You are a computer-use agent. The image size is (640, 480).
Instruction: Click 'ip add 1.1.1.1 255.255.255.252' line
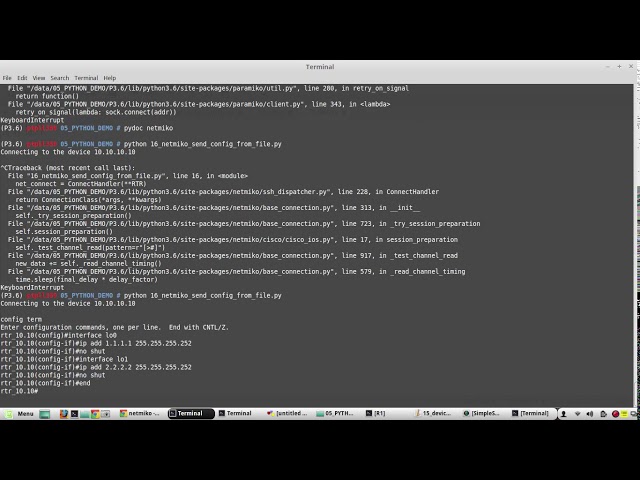(x=96, y=343)
